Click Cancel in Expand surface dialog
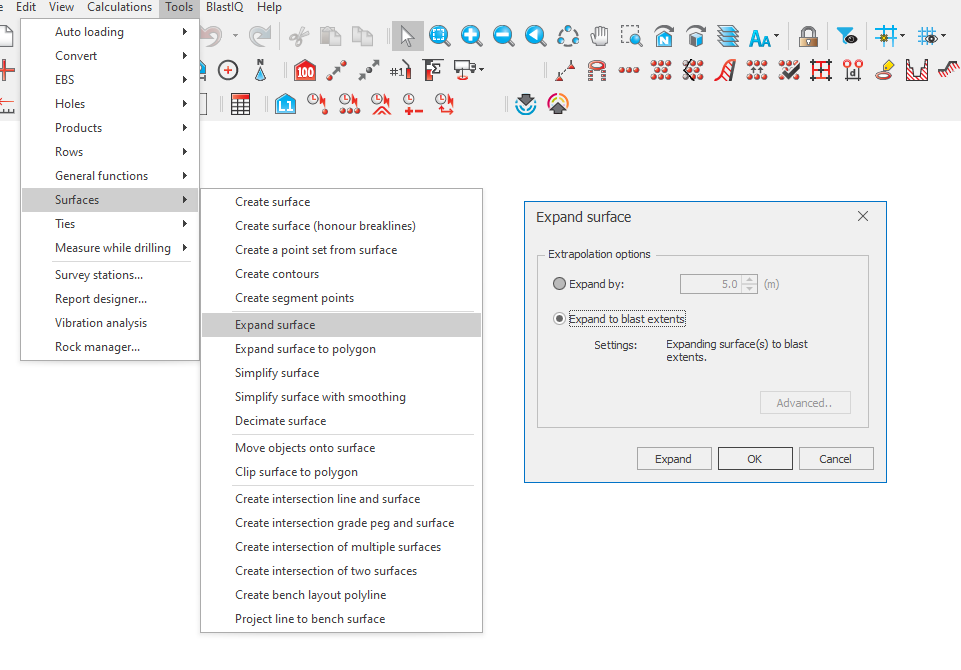Screen dimensions: 961x670 pyautogui.click(x=836, y=459)
